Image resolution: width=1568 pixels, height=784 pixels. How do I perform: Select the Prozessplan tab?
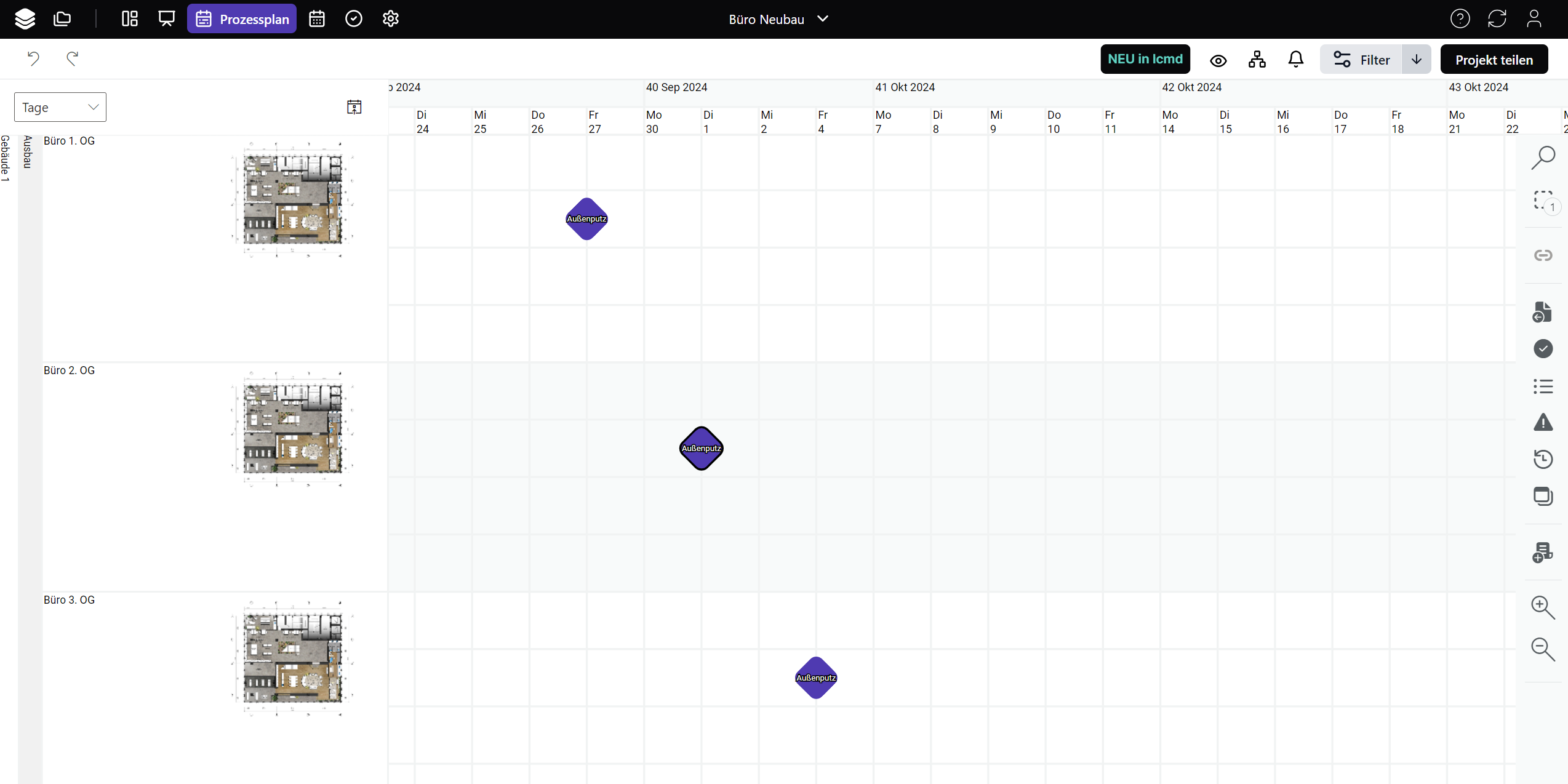pyautogui.click(x=242, y=19)
